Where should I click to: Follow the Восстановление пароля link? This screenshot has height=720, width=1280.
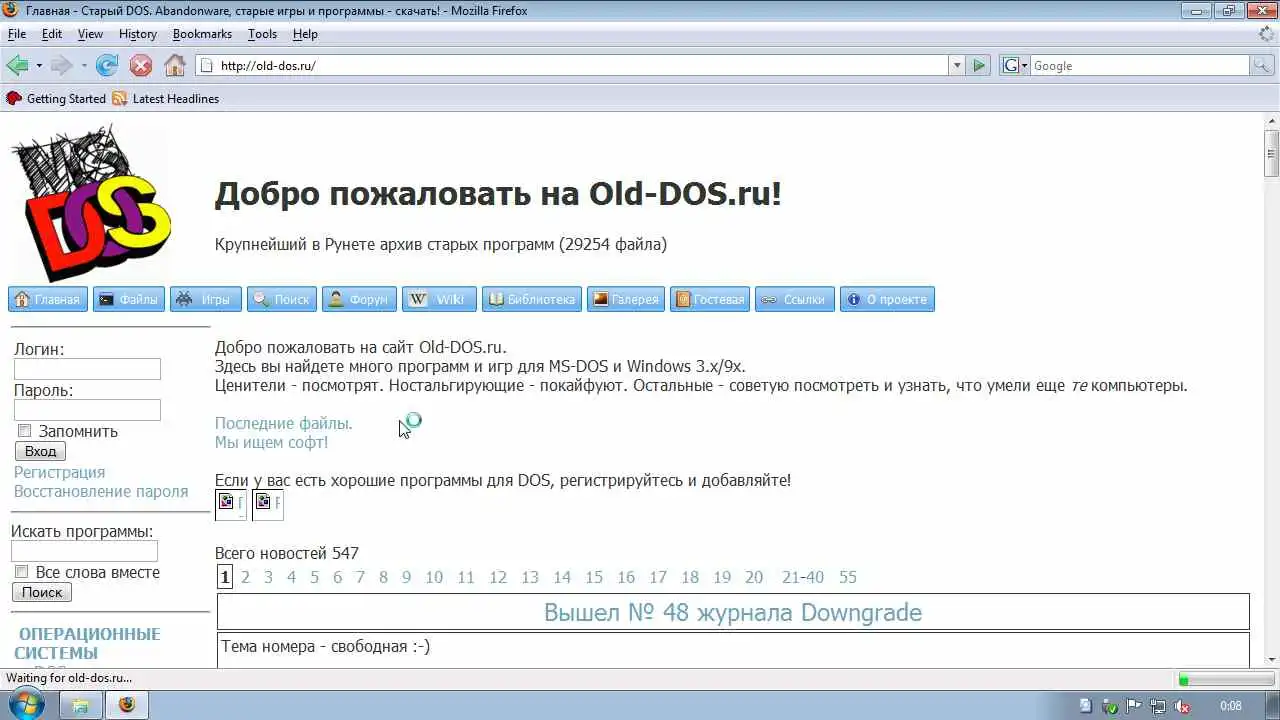pos(101,491)
